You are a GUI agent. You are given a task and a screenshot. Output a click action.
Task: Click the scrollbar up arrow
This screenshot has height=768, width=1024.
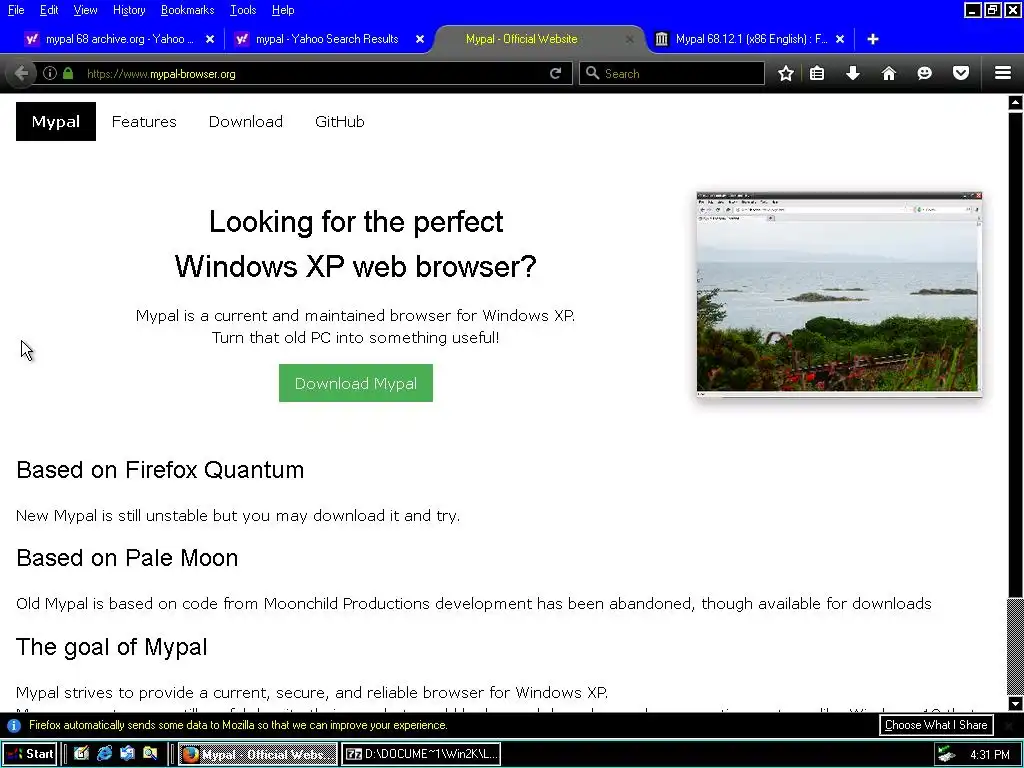coord(1015,103)
